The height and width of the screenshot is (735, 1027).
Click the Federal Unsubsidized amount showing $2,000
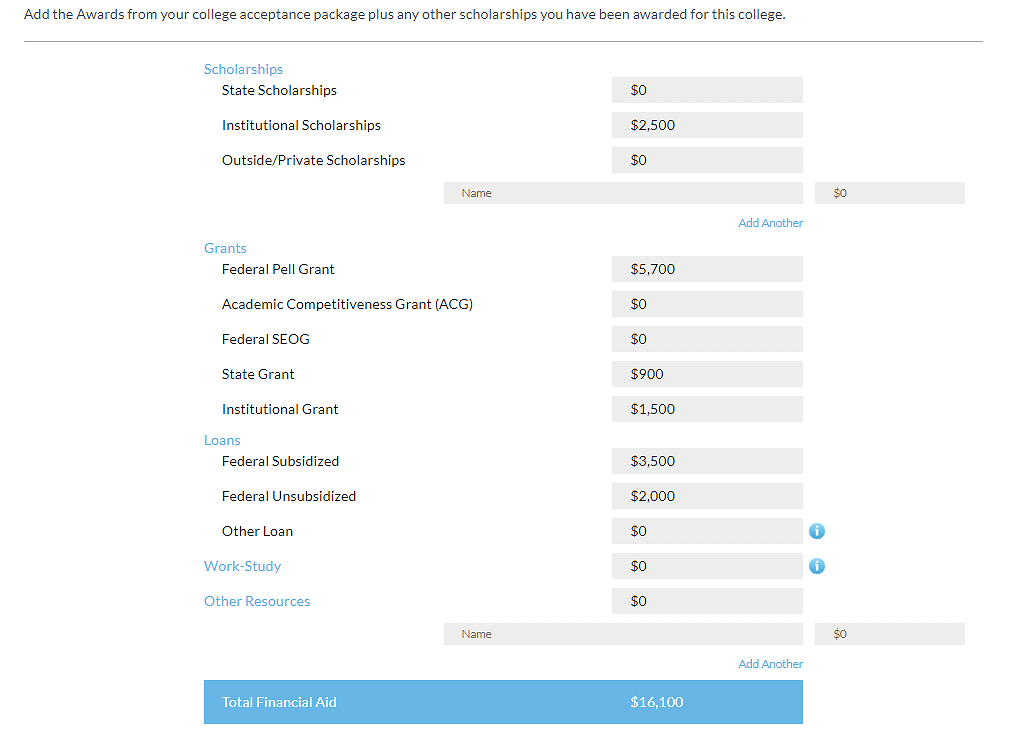click(x=707, y=496)
